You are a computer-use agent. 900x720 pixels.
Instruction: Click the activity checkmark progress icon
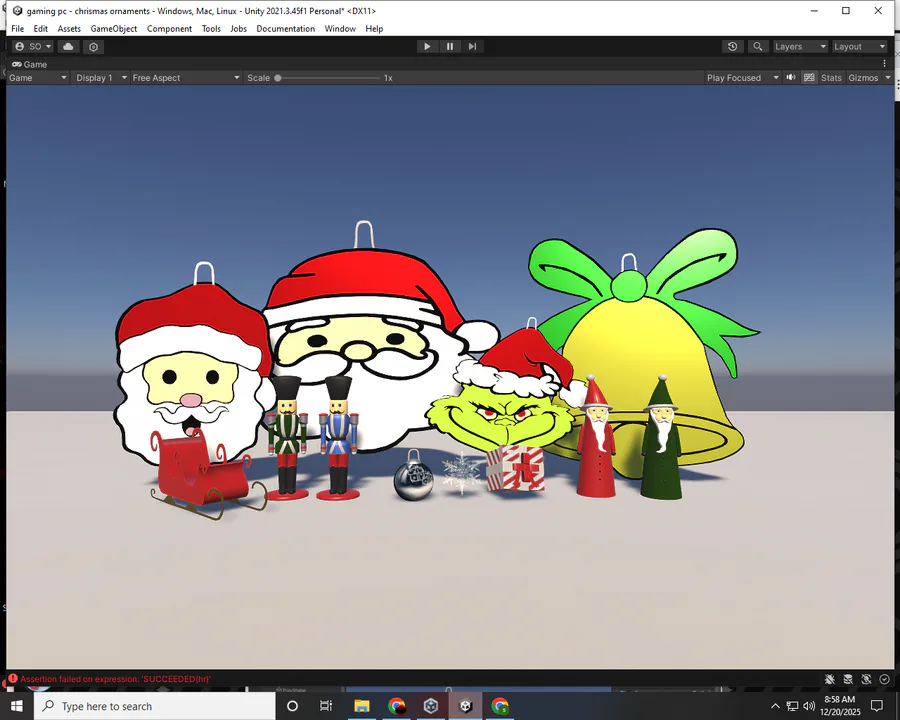(885, 679)
